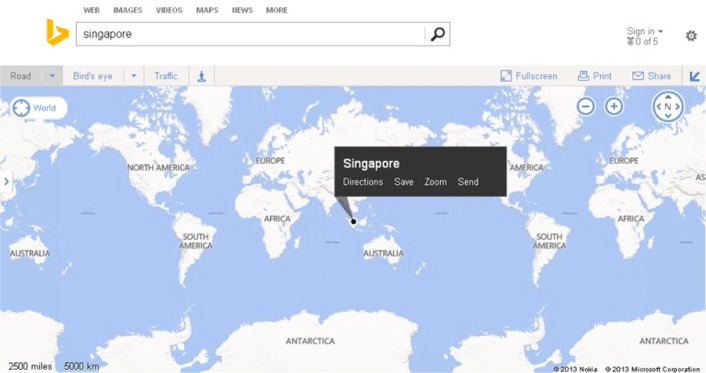
Task: Click the diagonal arrow collapse icon
Action: click(x=695, y=76)
